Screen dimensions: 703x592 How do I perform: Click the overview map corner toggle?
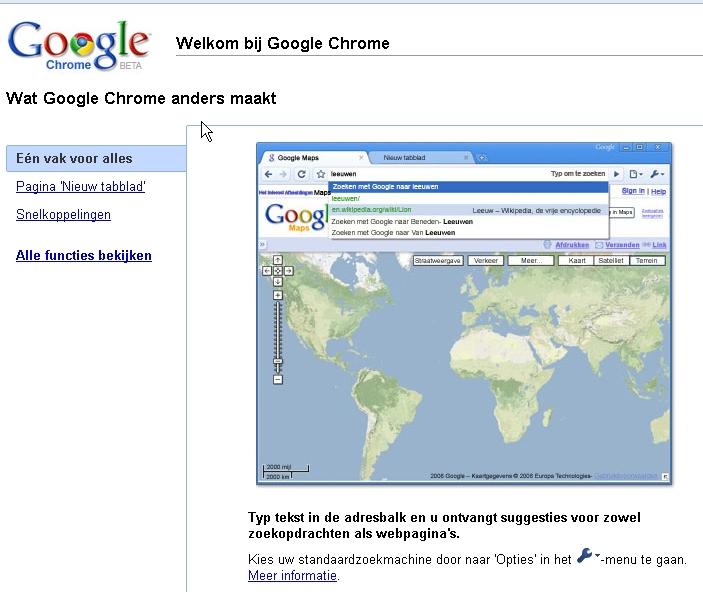(665, 476)
